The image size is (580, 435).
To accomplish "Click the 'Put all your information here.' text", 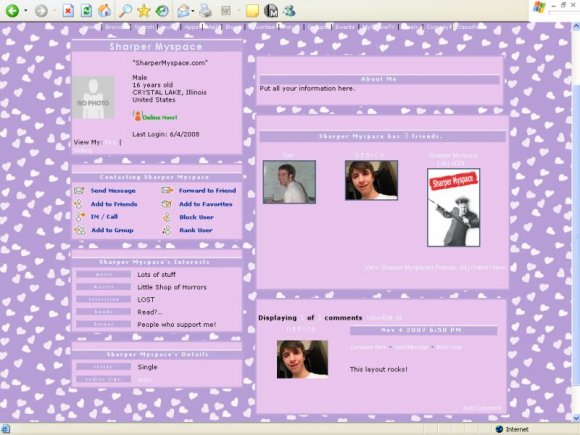I will [307, 88].
